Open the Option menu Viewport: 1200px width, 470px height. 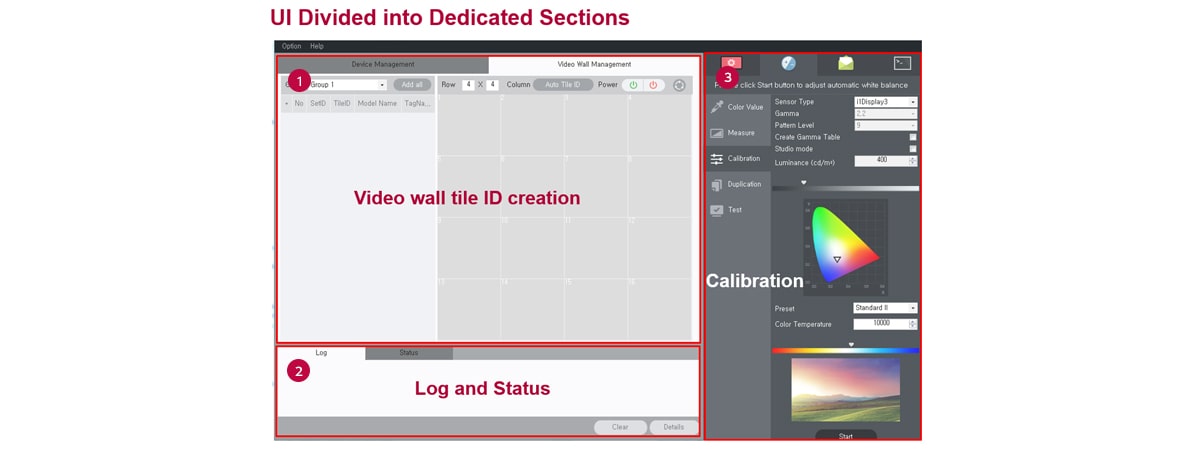pyautogui.click(x=291, y=46)
